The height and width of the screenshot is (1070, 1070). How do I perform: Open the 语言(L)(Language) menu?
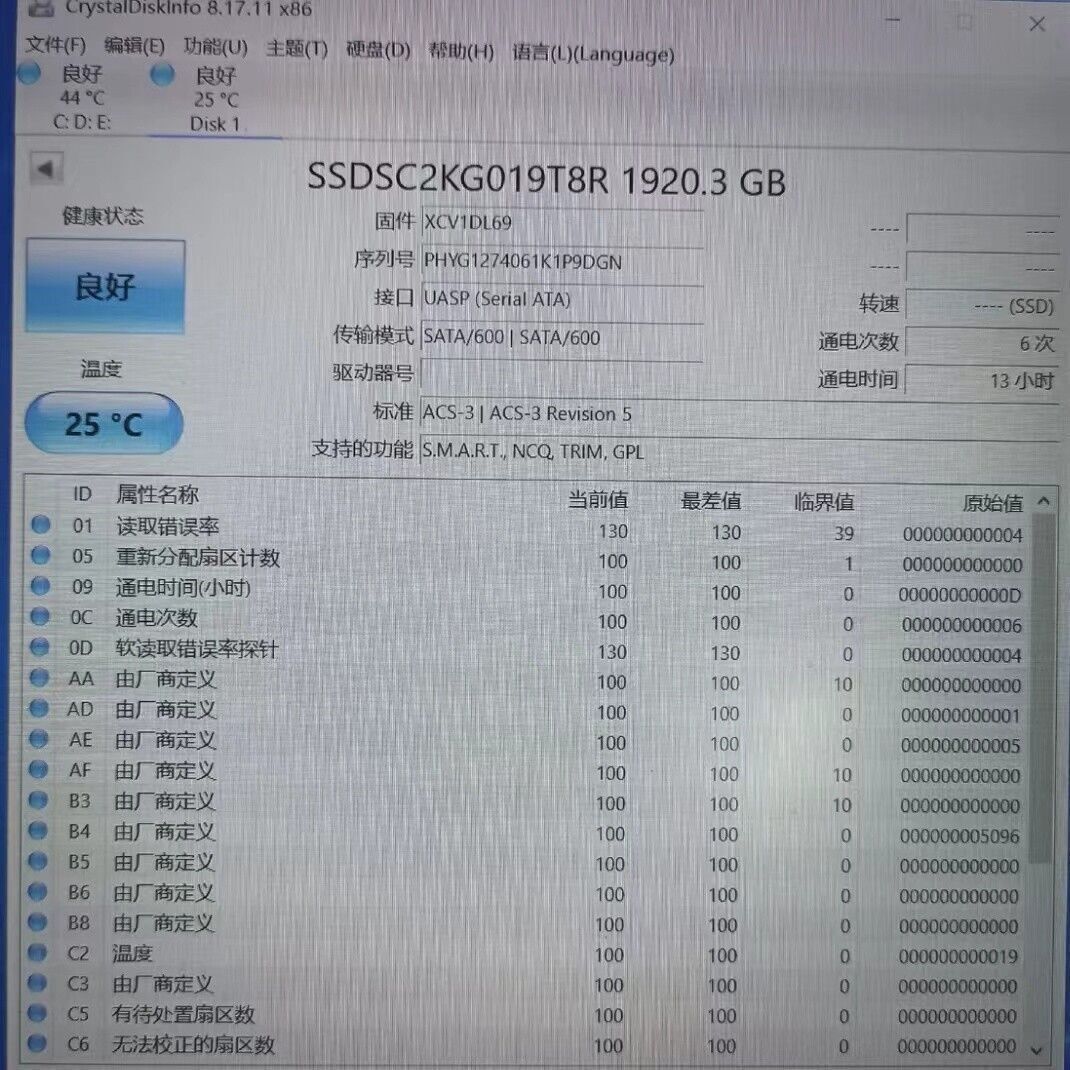pos(593,53)
